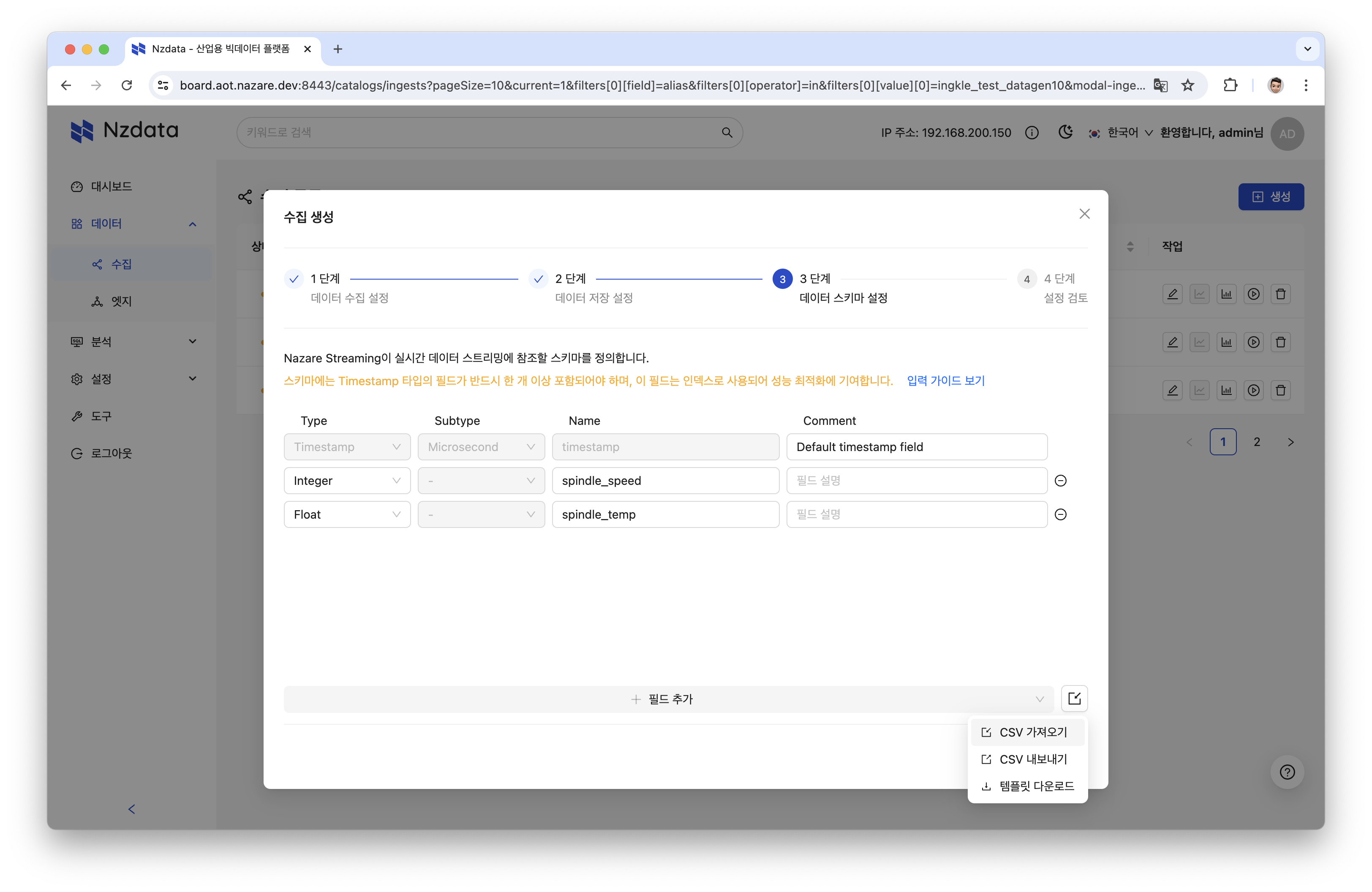This screenshot has height=892, width=1372.
Task: Choose CSV 내보내기 menu entry
Action: [x=1027, y=759]
